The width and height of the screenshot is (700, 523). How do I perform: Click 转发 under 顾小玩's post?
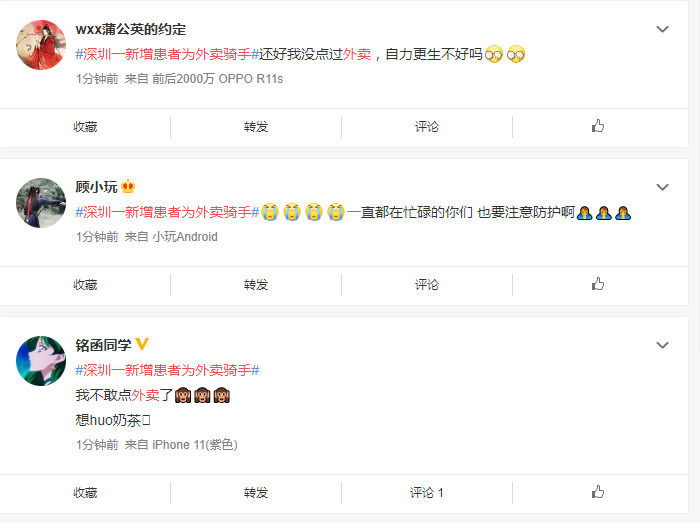click(x=256, y=284)
